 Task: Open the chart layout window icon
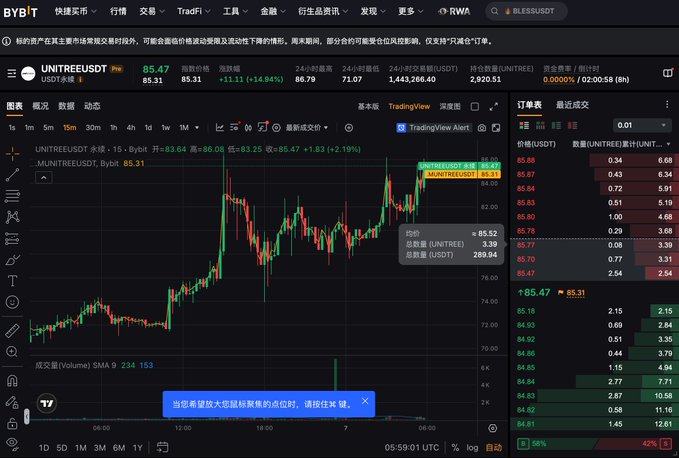[496, 128]
